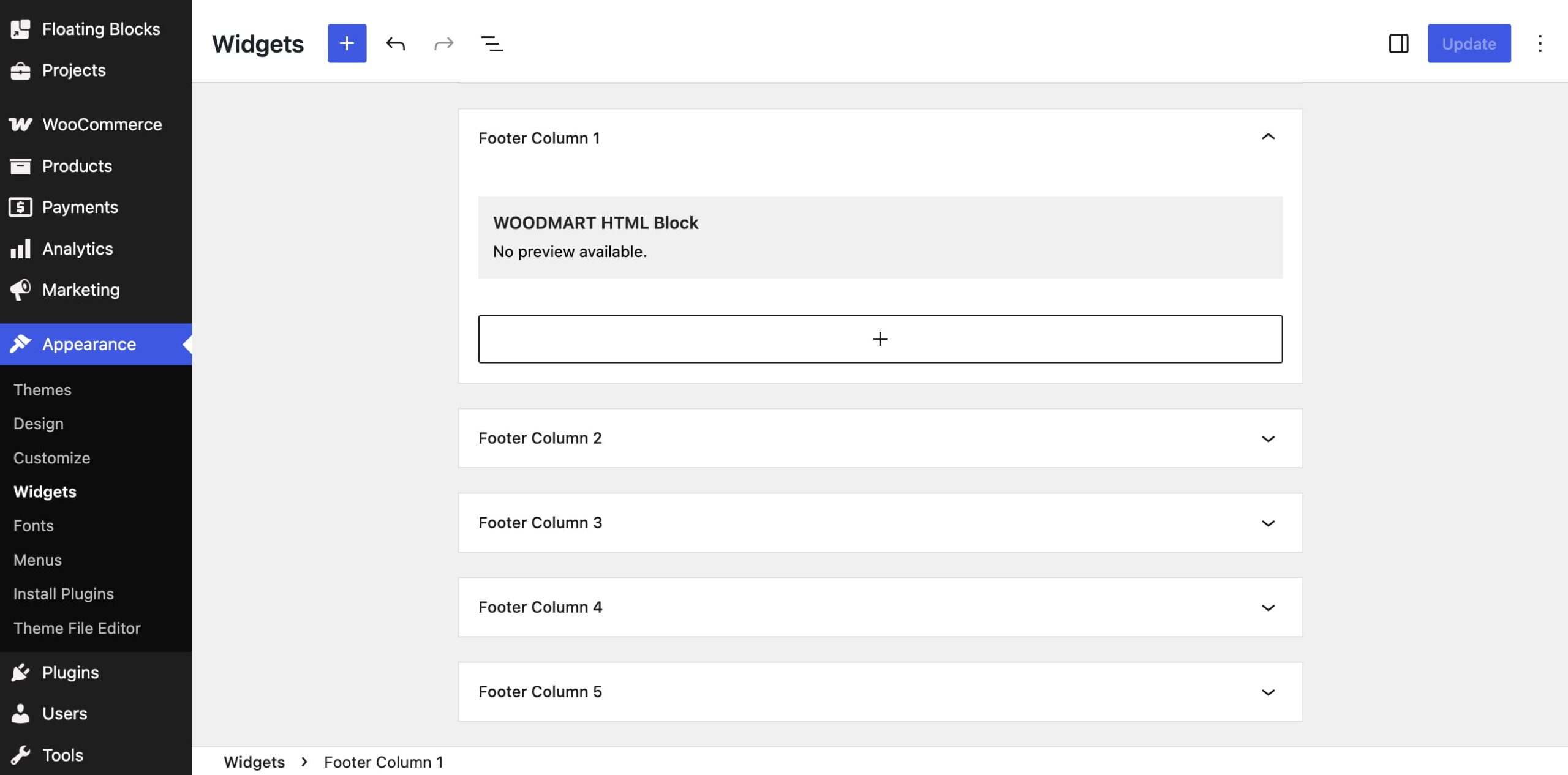Open the Customize submenu item
Viewport: 1568px width, 775px height.
52,458
